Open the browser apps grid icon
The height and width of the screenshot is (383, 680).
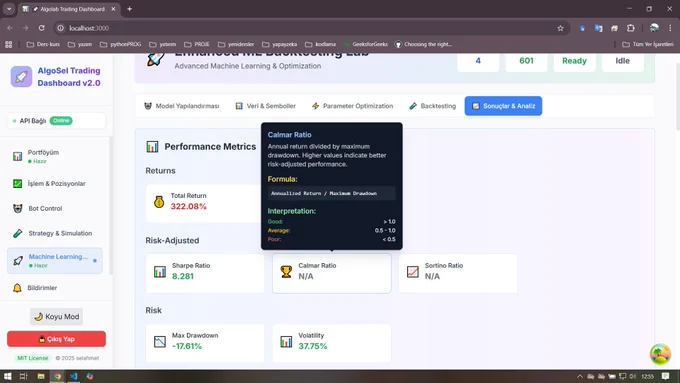[x=9, y=44]
